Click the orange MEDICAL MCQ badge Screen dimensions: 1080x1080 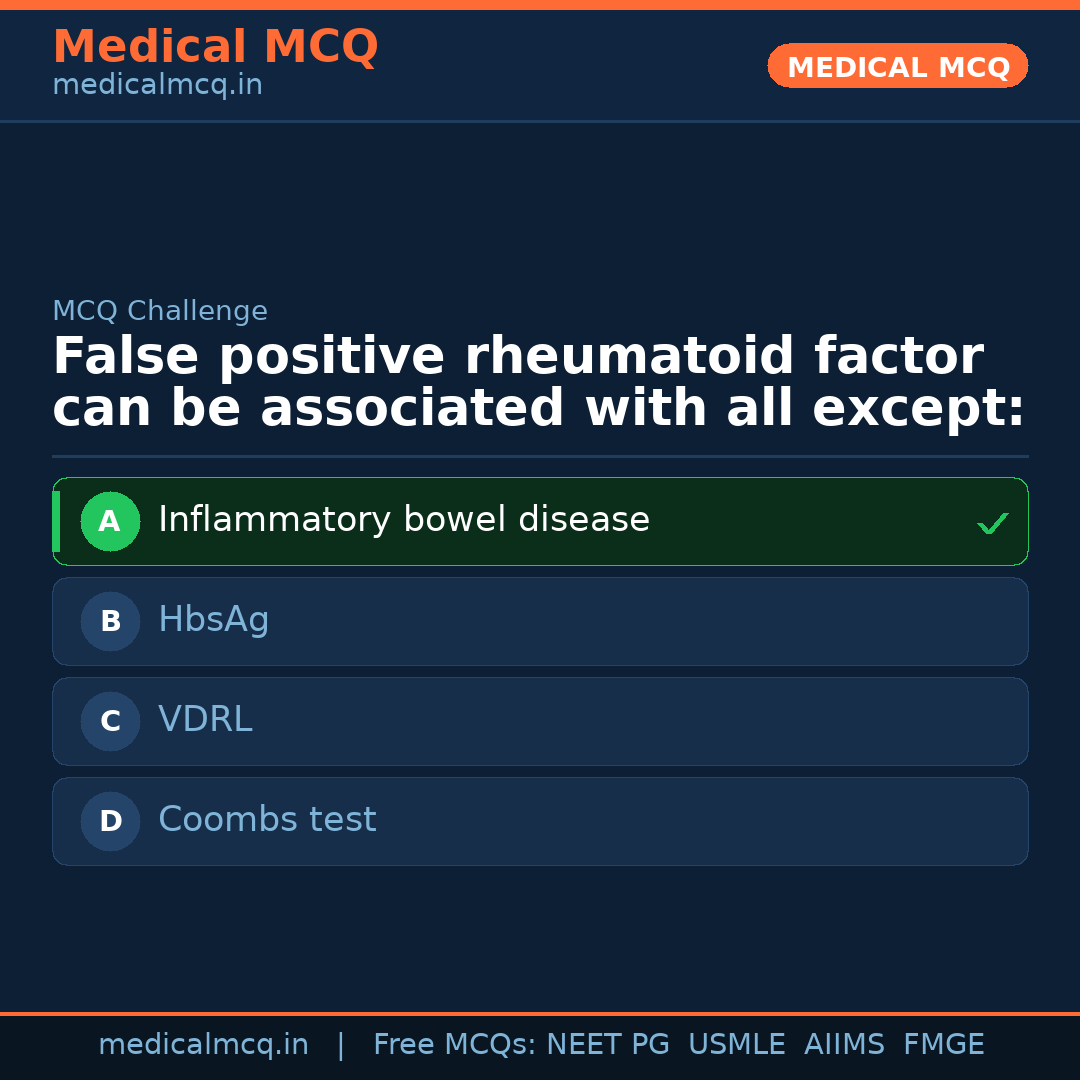(x=897, y=66)
